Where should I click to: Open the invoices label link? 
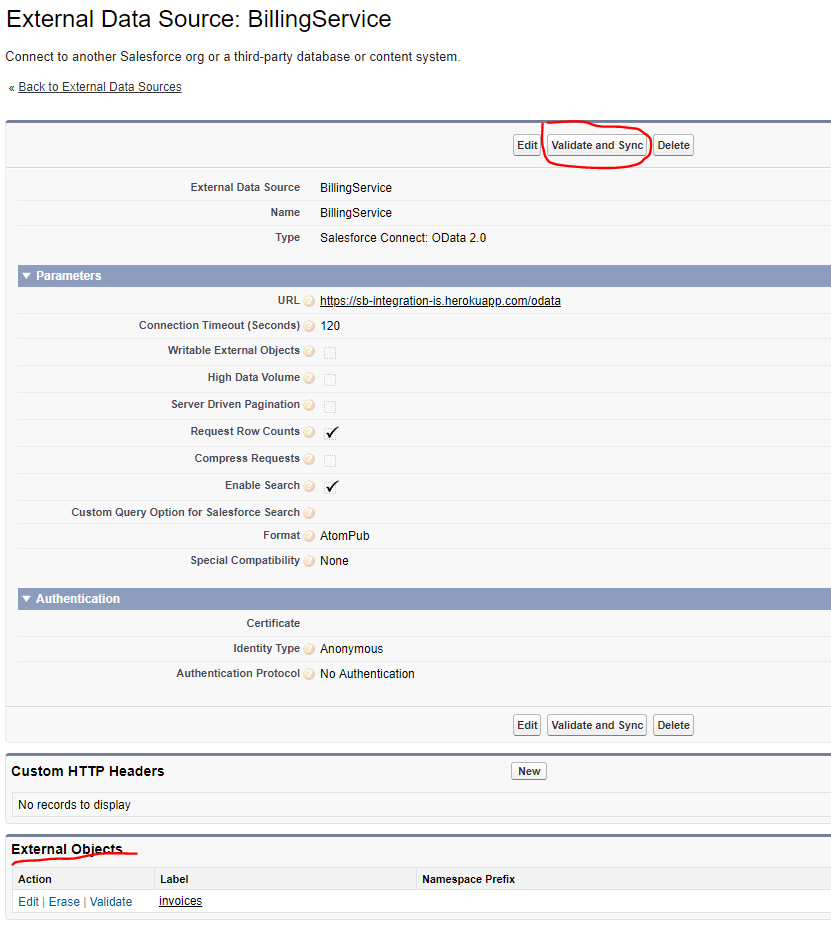pos(181,901)
